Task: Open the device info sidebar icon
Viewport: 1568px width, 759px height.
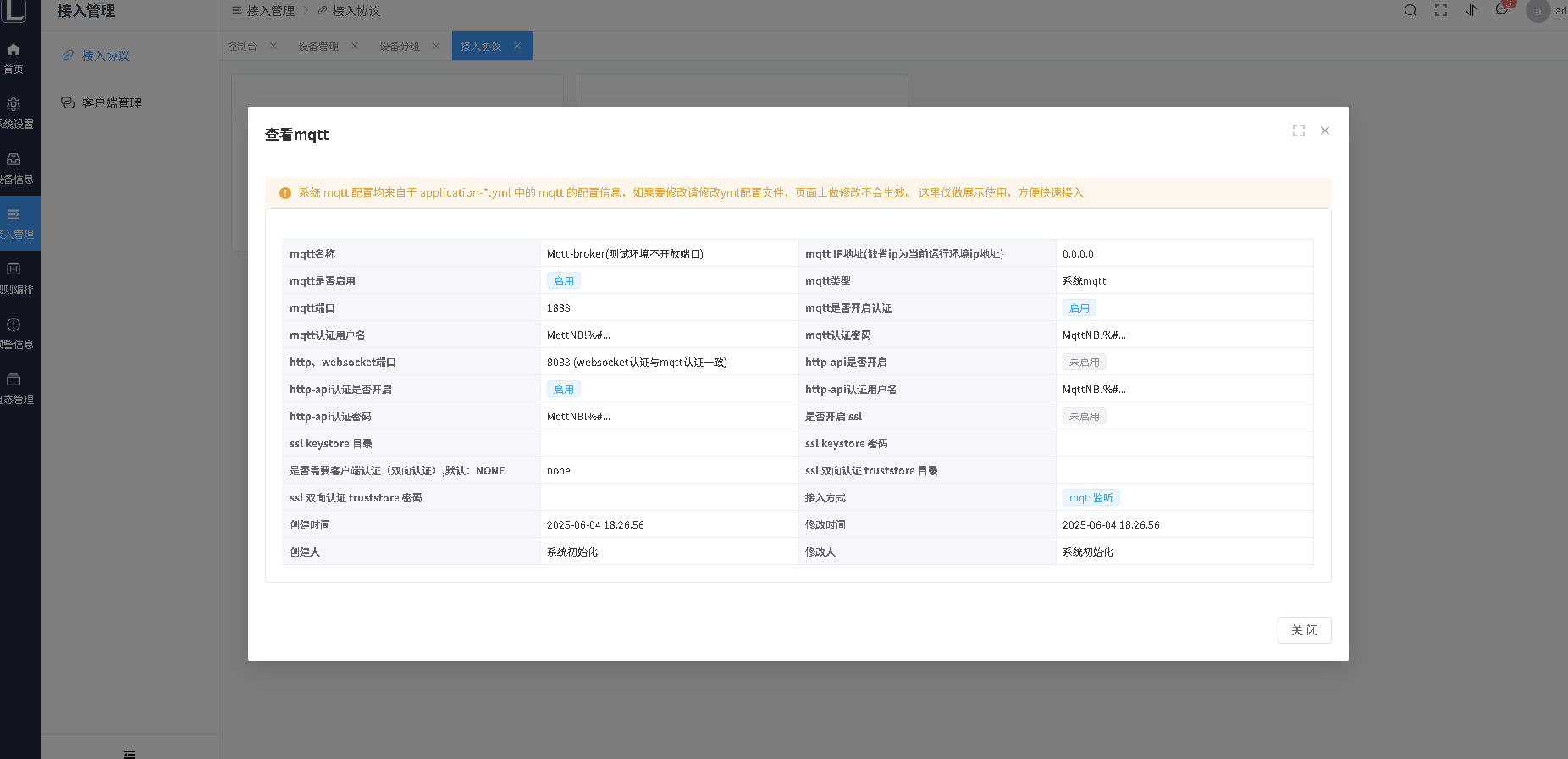Action: tap(14, 160)
